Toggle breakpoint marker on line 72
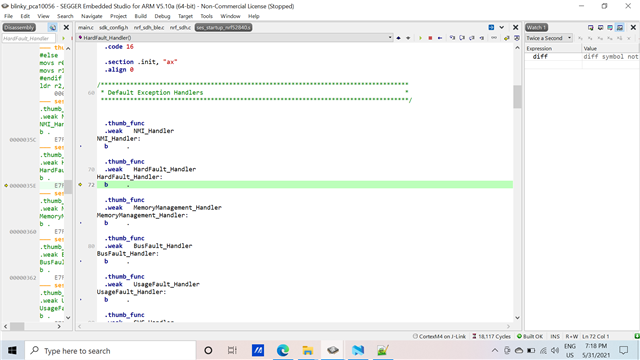Screen dimensions: 640x360 [x=80, y=184]
